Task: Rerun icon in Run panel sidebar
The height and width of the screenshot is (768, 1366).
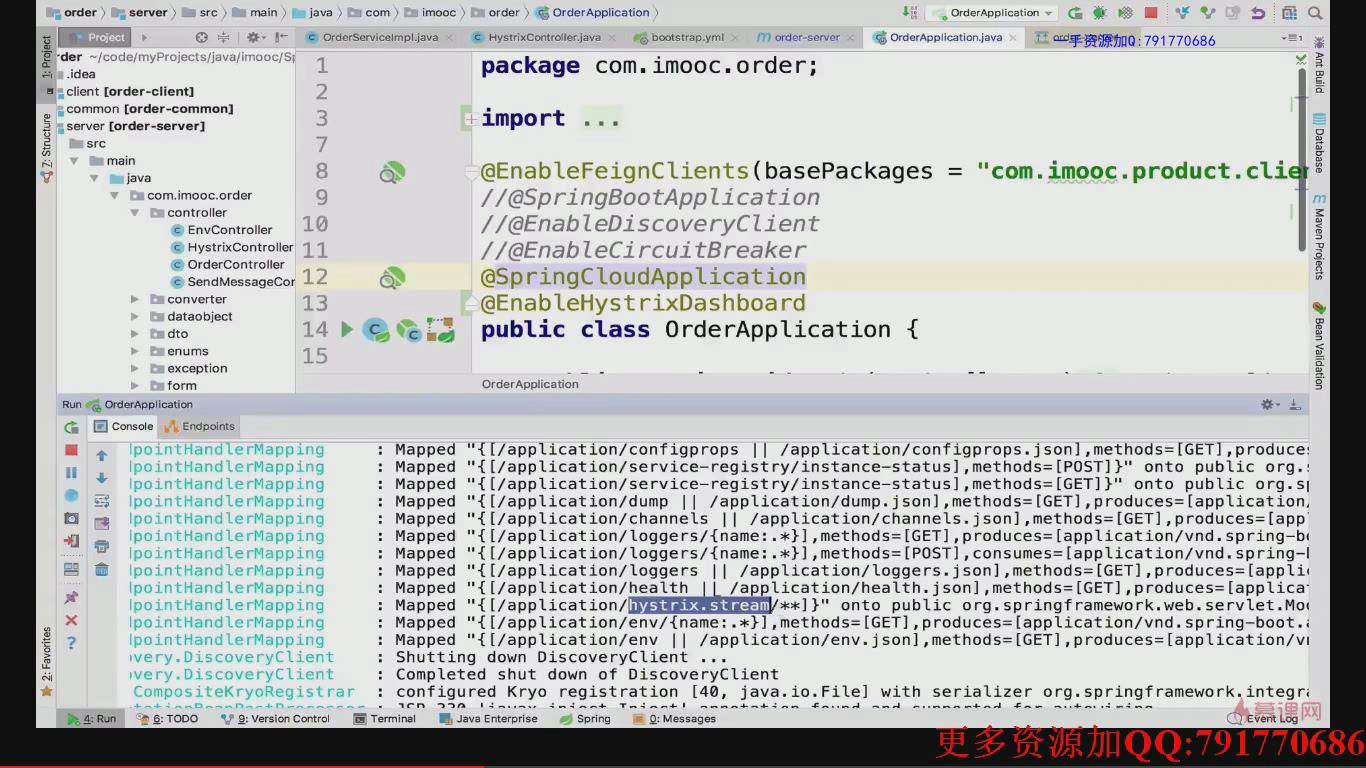Action: (71, 427)
